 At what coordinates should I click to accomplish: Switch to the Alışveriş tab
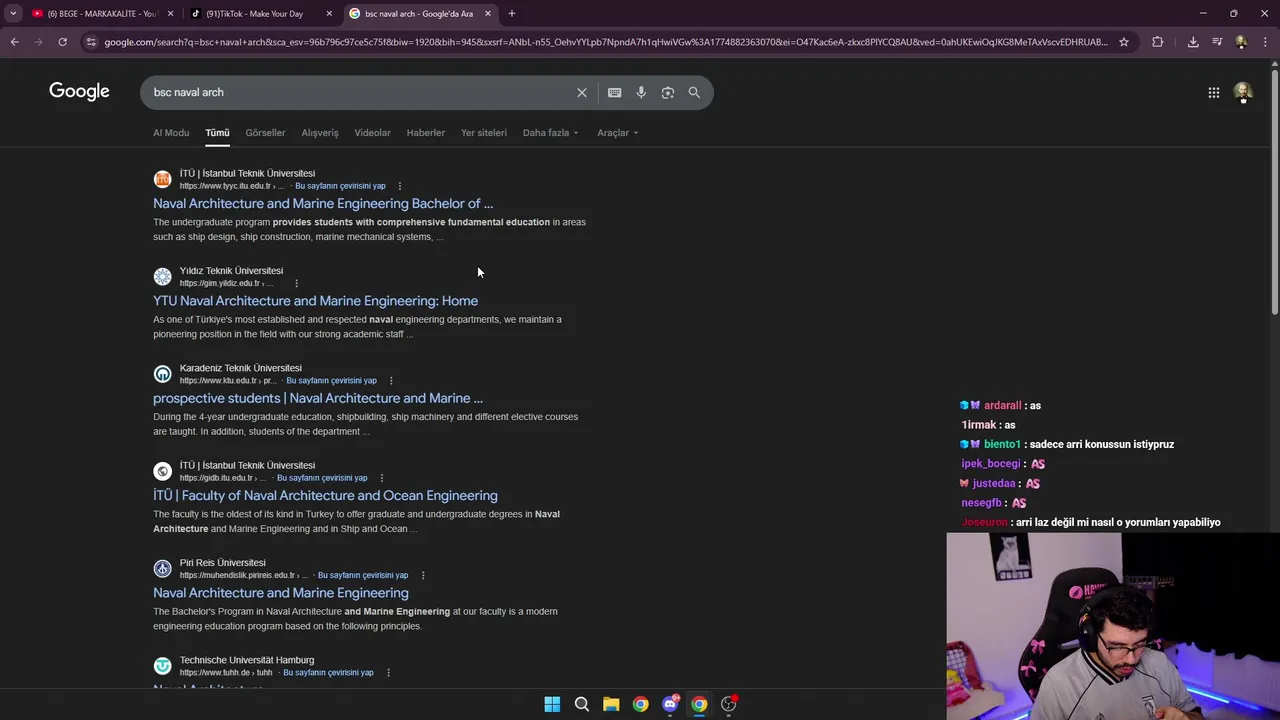[x=320, y=133]
